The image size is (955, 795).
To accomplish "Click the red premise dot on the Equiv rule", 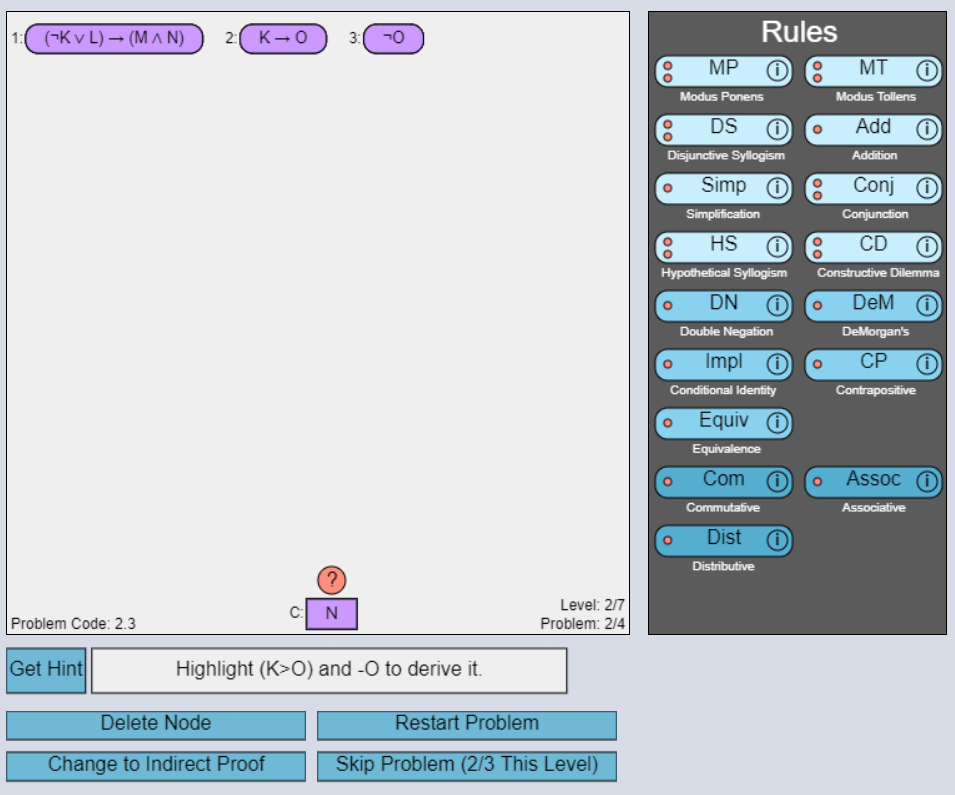I will [x=667, y=423].
